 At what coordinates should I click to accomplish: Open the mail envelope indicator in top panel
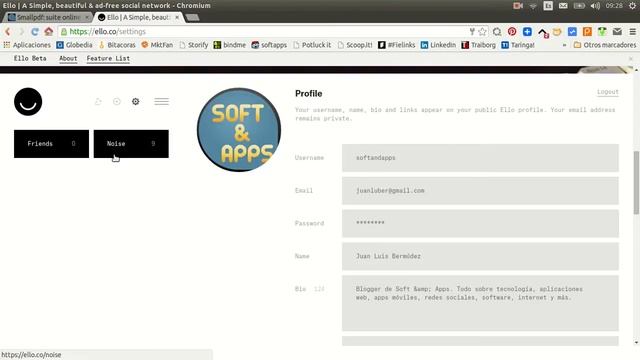(563, 6)
